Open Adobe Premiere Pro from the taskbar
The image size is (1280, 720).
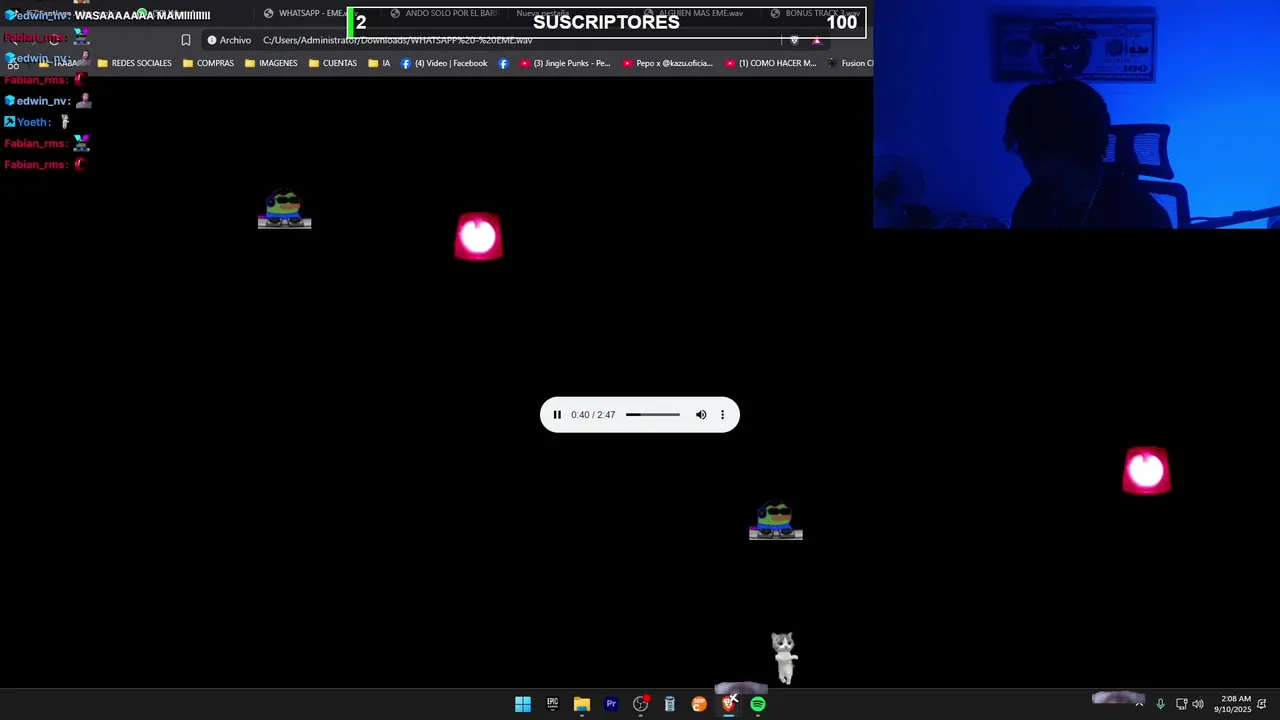(611, 704)
